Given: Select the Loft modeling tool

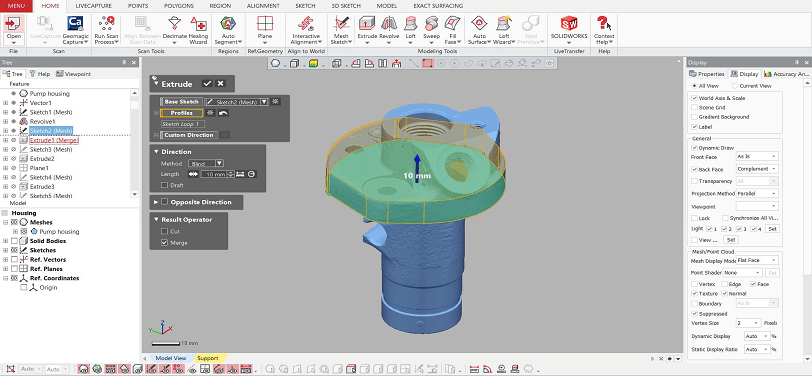Looking at the screenshot, I should click(410, 31).
